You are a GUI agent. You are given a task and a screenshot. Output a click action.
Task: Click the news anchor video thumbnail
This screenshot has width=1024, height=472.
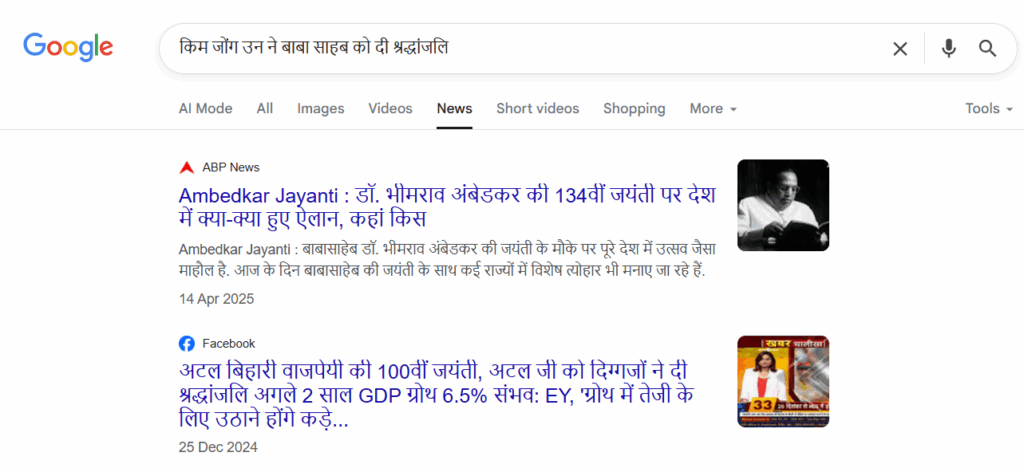783,381
